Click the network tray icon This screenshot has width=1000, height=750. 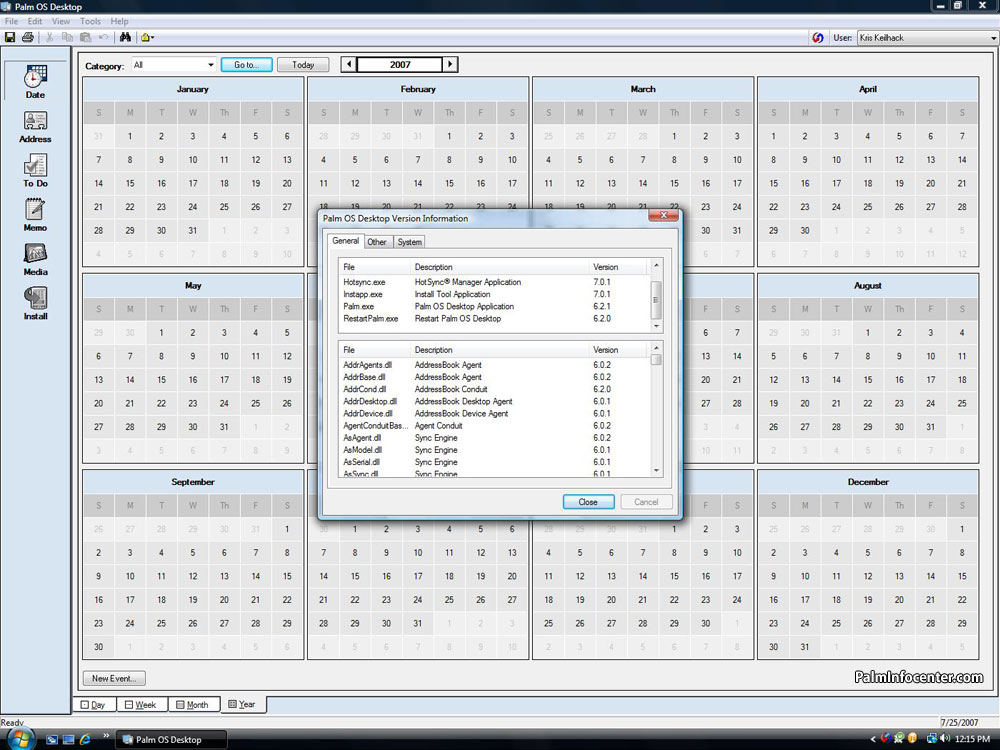(x=931, y=739)
